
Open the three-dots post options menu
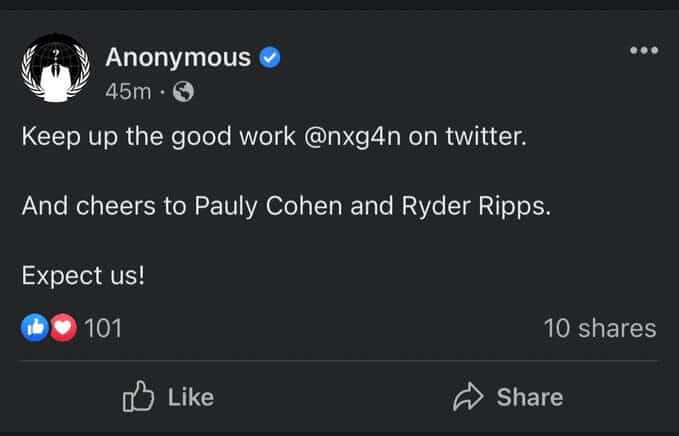644,50
